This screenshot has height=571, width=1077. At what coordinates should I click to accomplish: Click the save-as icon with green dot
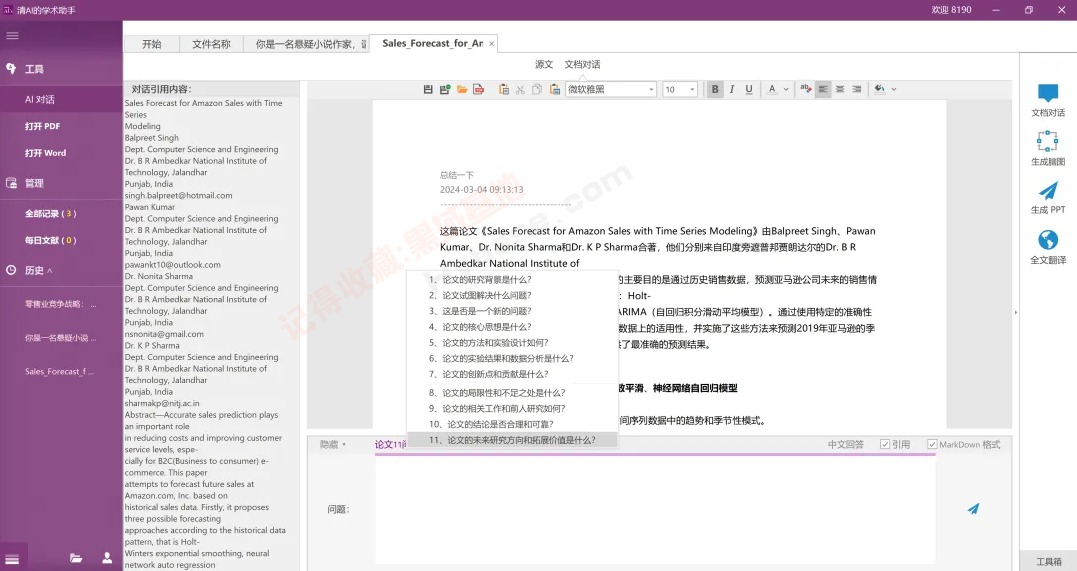coord(444,89)
